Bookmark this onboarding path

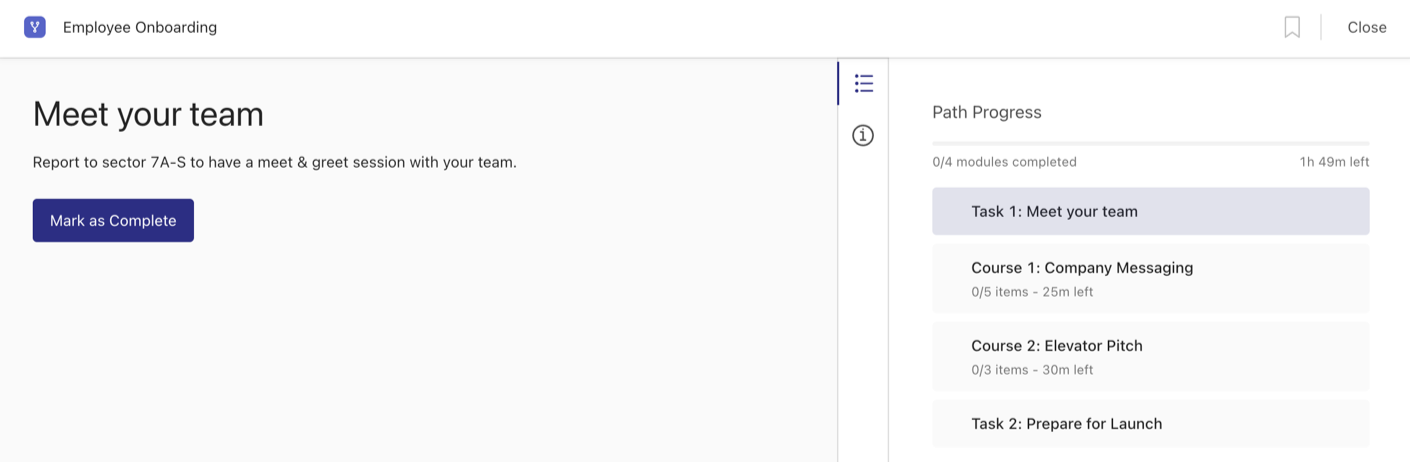click(x=1292, y=28)
